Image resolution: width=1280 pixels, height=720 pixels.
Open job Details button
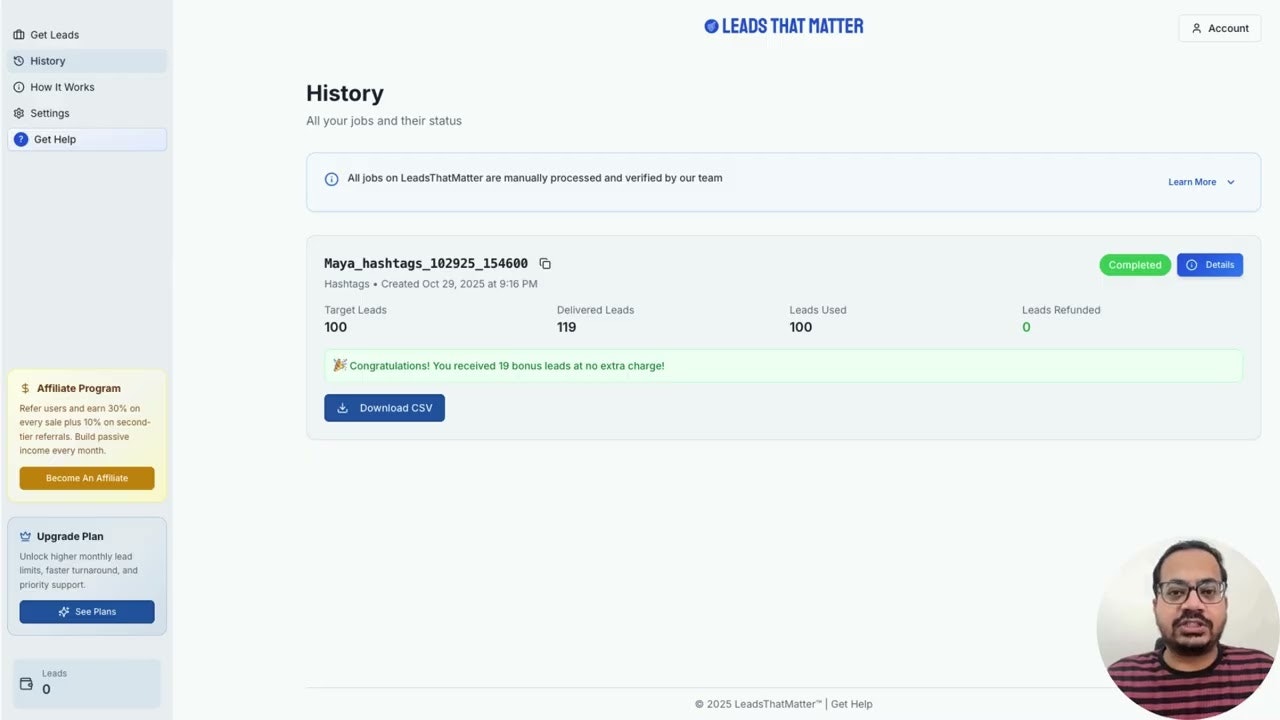[1210, 265]
